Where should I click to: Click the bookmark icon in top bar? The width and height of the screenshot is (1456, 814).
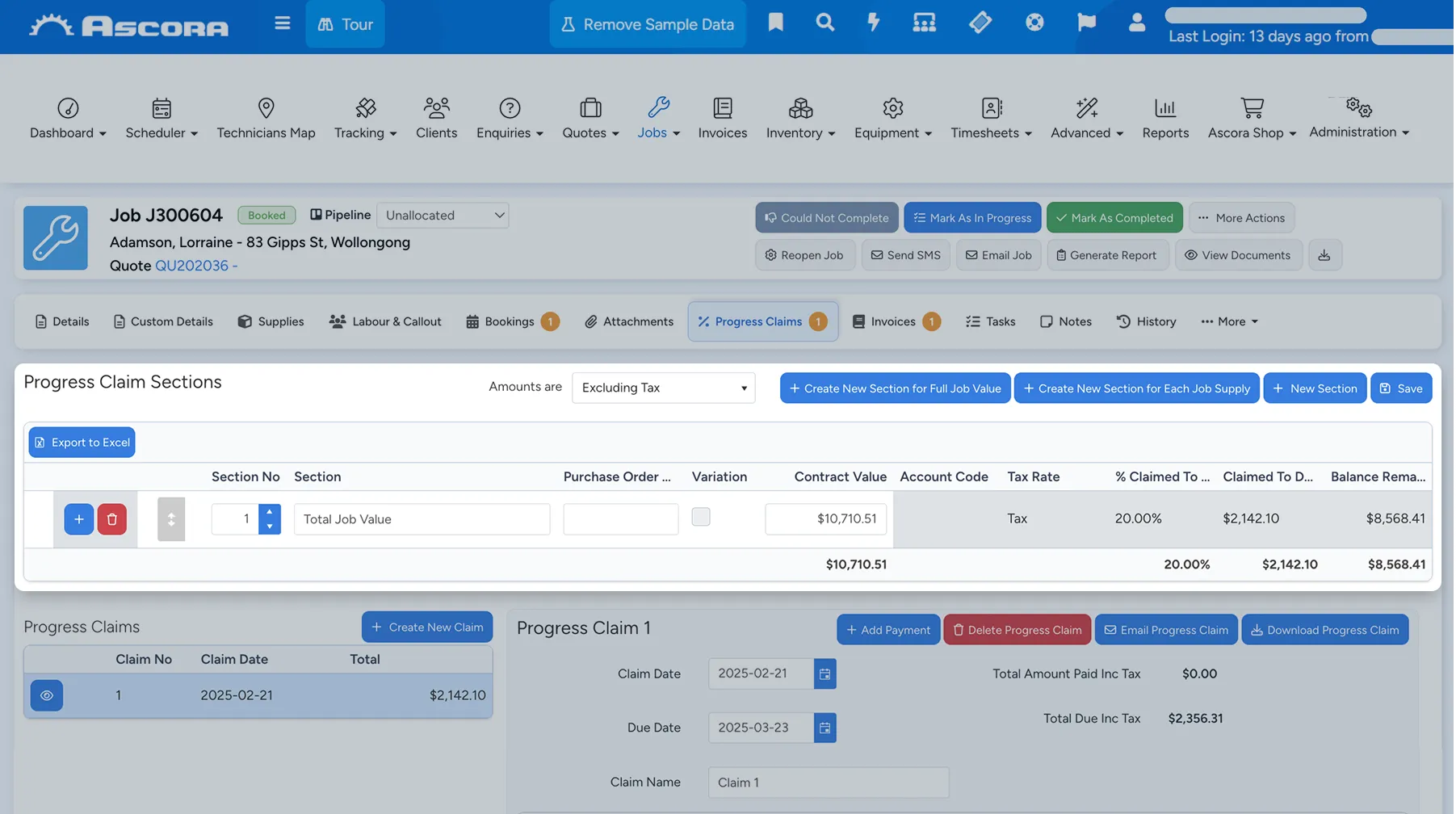(x=775, y=23)
